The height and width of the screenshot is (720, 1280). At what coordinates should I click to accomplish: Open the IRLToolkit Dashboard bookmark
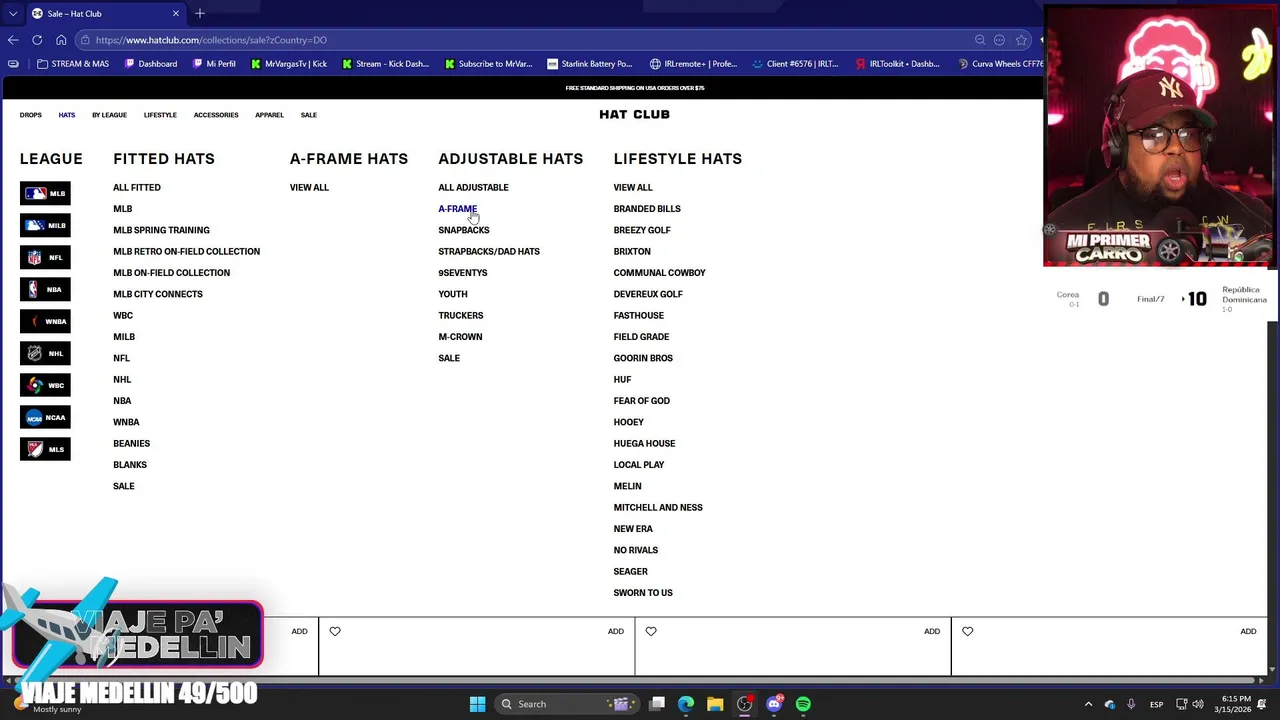pos(897,64)
